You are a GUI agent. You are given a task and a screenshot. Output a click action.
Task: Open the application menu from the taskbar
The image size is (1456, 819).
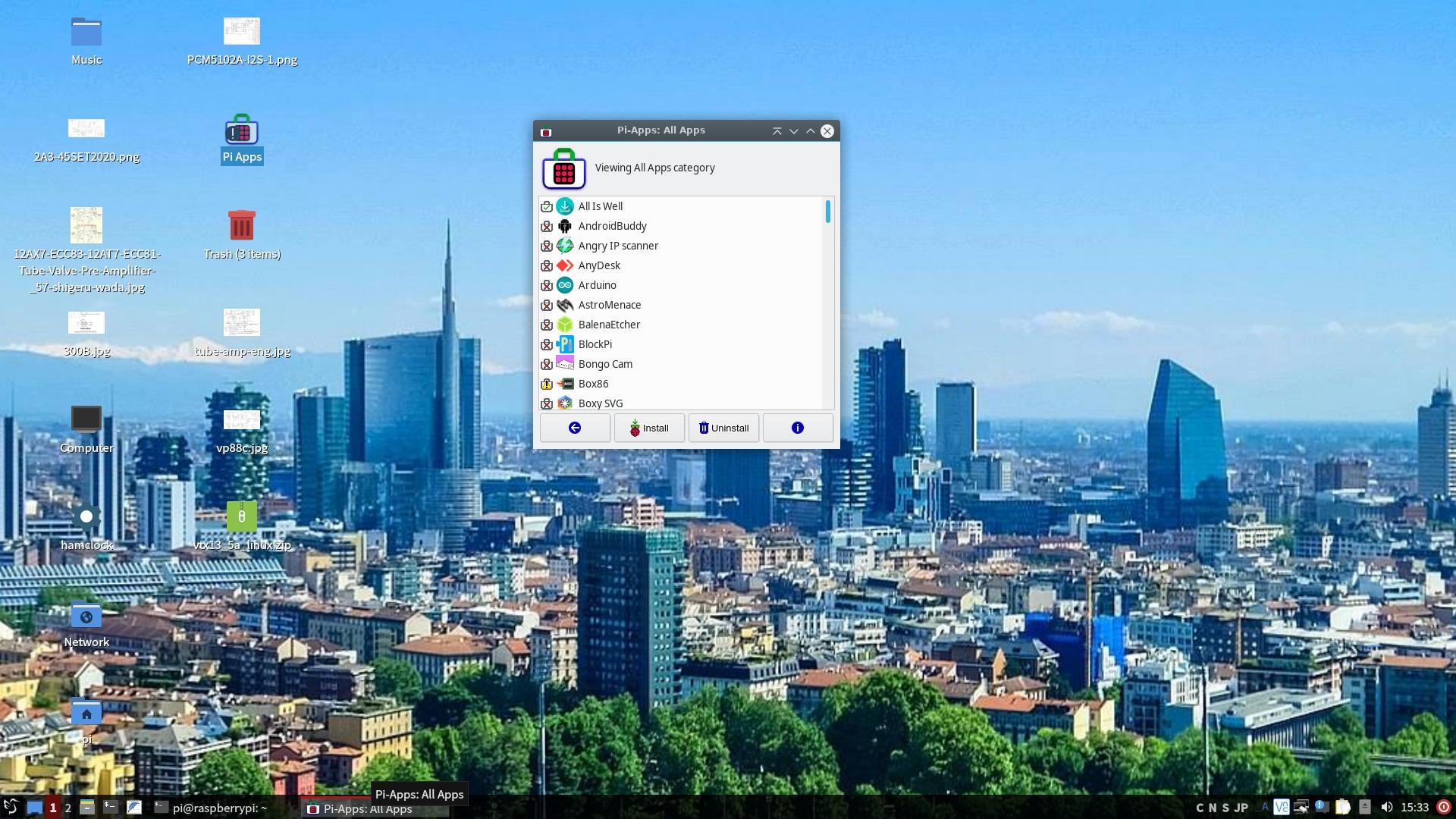click(11, 807)
